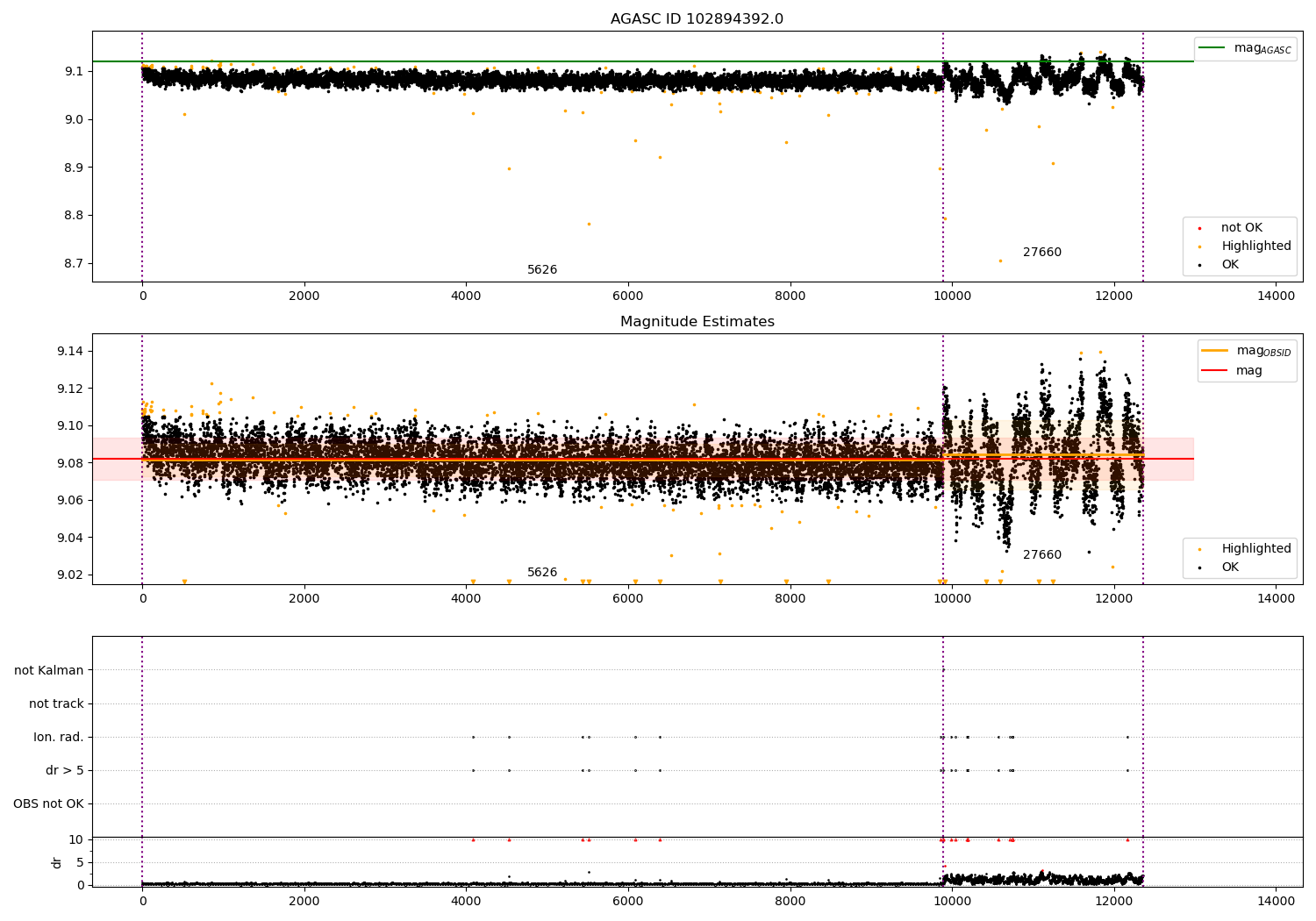Click the 'Magnitude Estimates' subplot title
Viewport: 1316px width, 921px height.
tap(697, 322)
